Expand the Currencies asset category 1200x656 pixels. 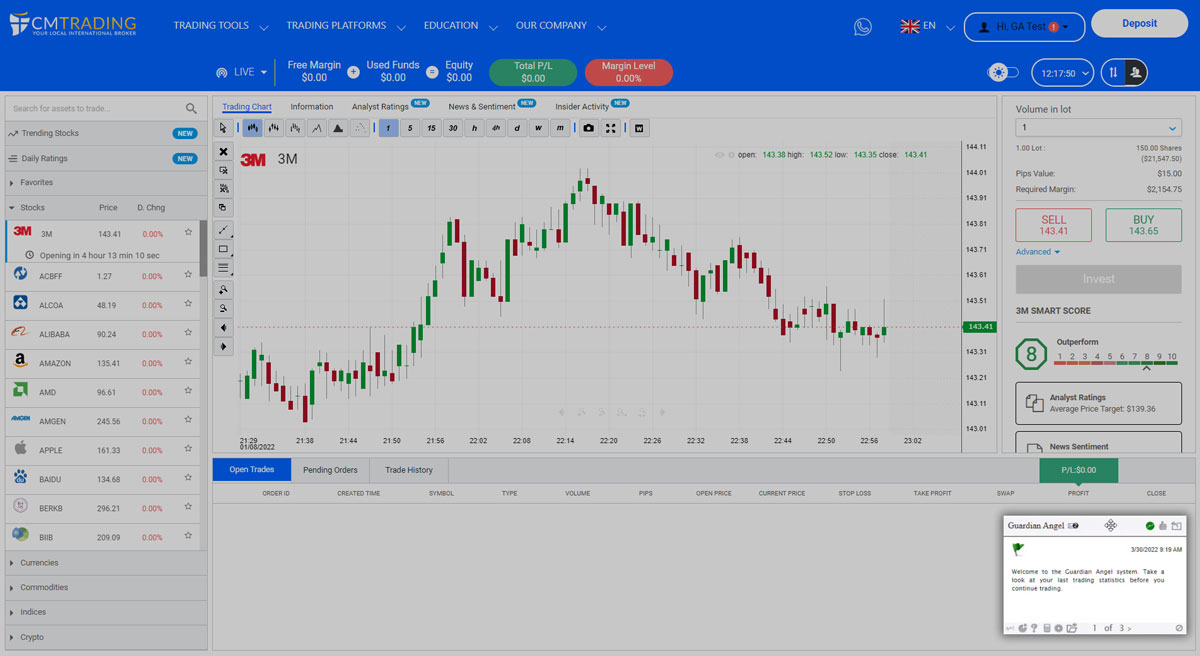tap(105, 563)
